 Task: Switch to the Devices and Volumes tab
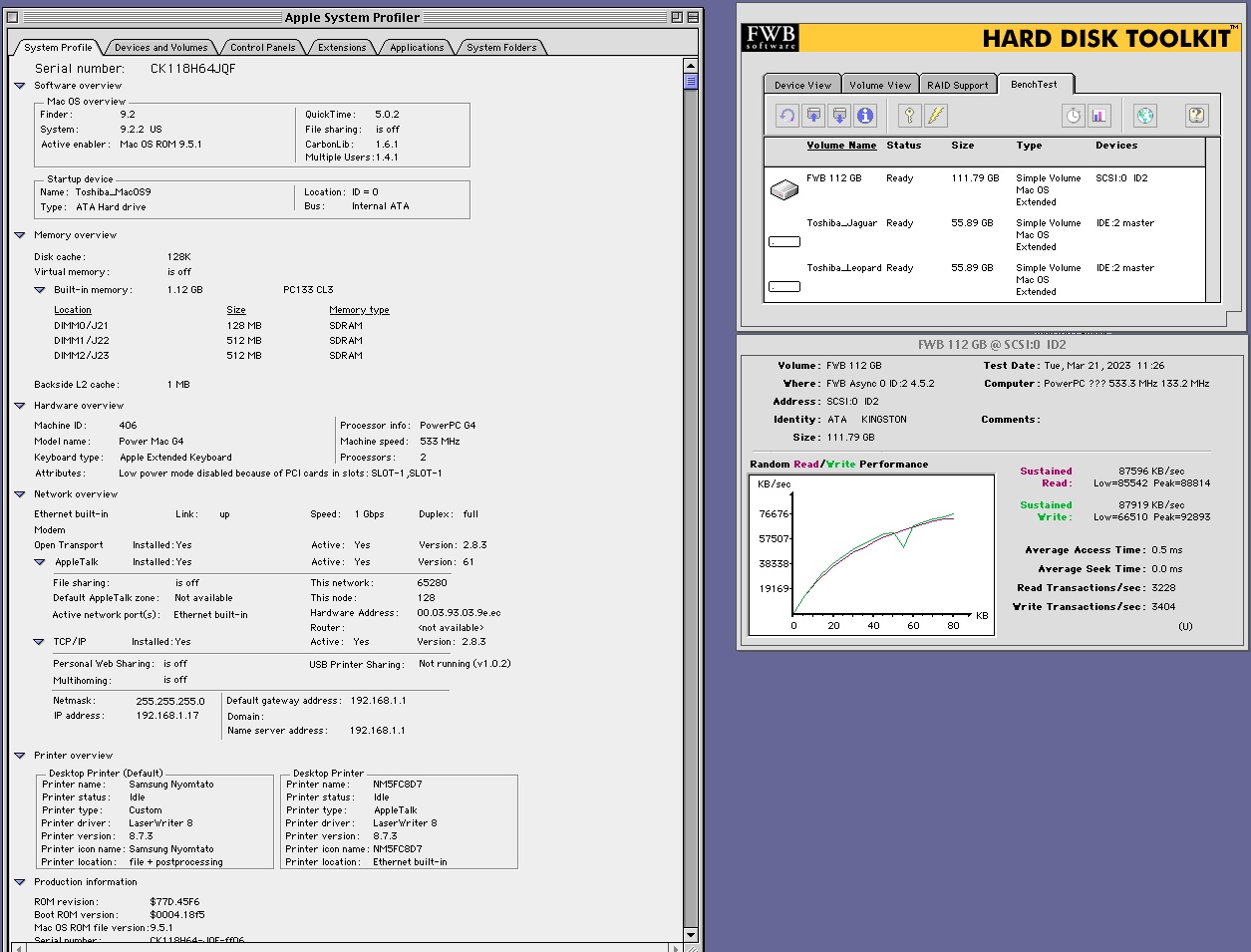pyautogui.click(x=160, y=47)
